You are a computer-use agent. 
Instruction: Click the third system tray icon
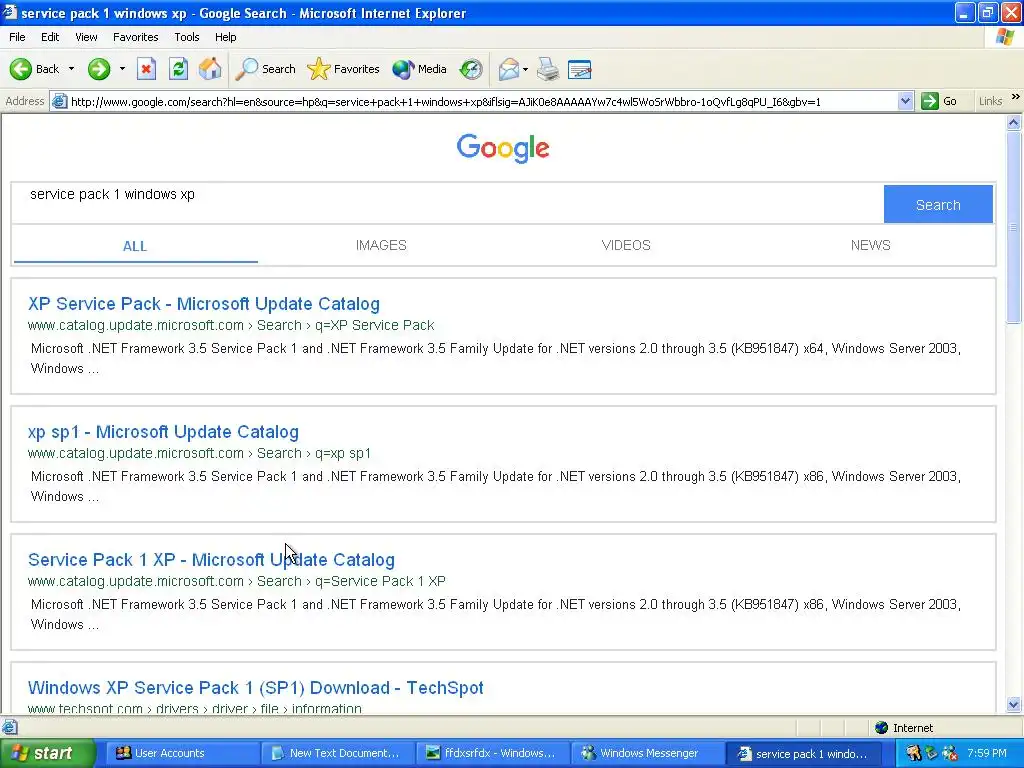point(950,753)
